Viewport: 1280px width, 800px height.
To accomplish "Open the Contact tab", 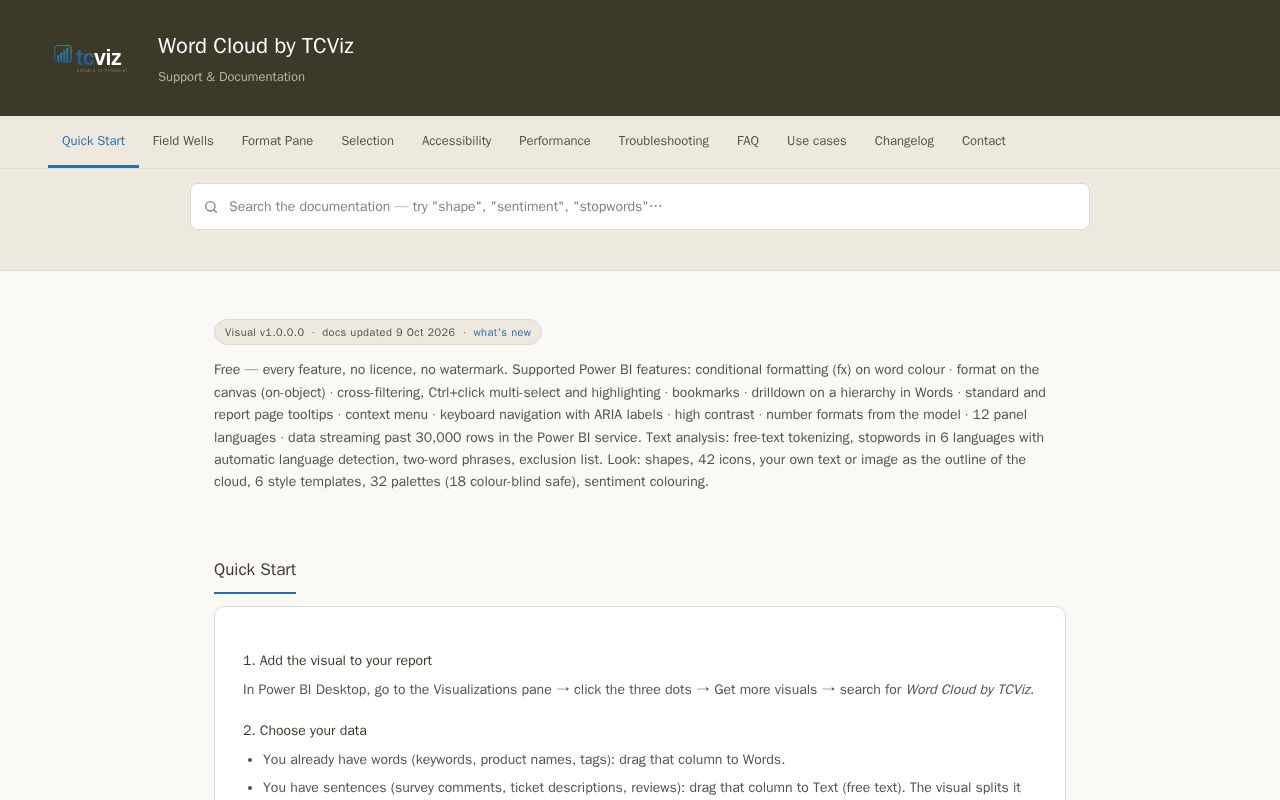I will click(x=984, y=141).
